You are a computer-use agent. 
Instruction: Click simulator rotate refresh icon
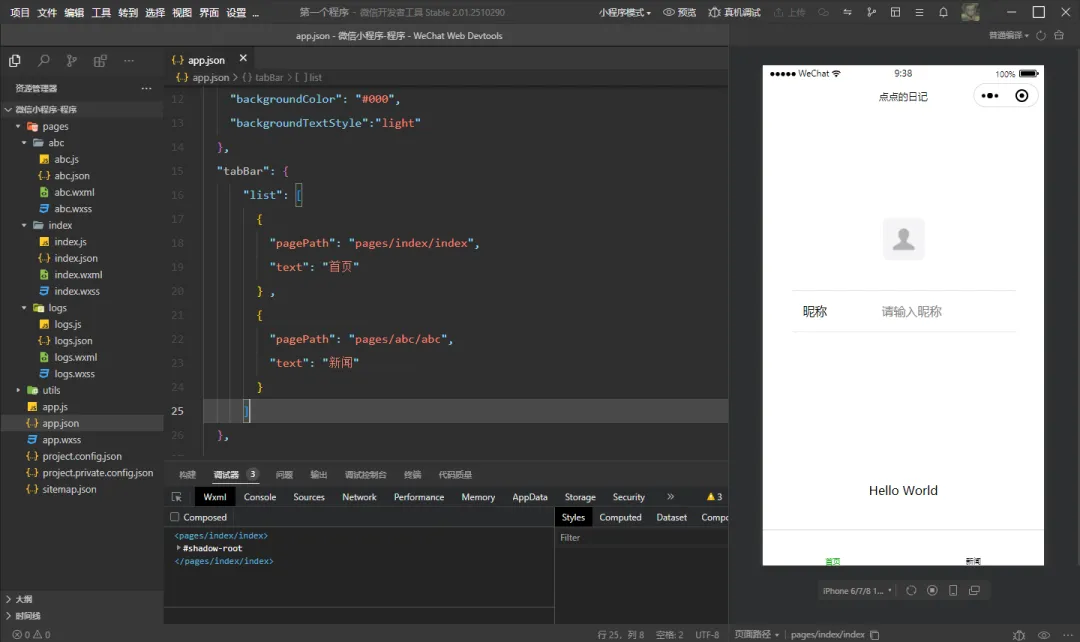coord(911,590)
